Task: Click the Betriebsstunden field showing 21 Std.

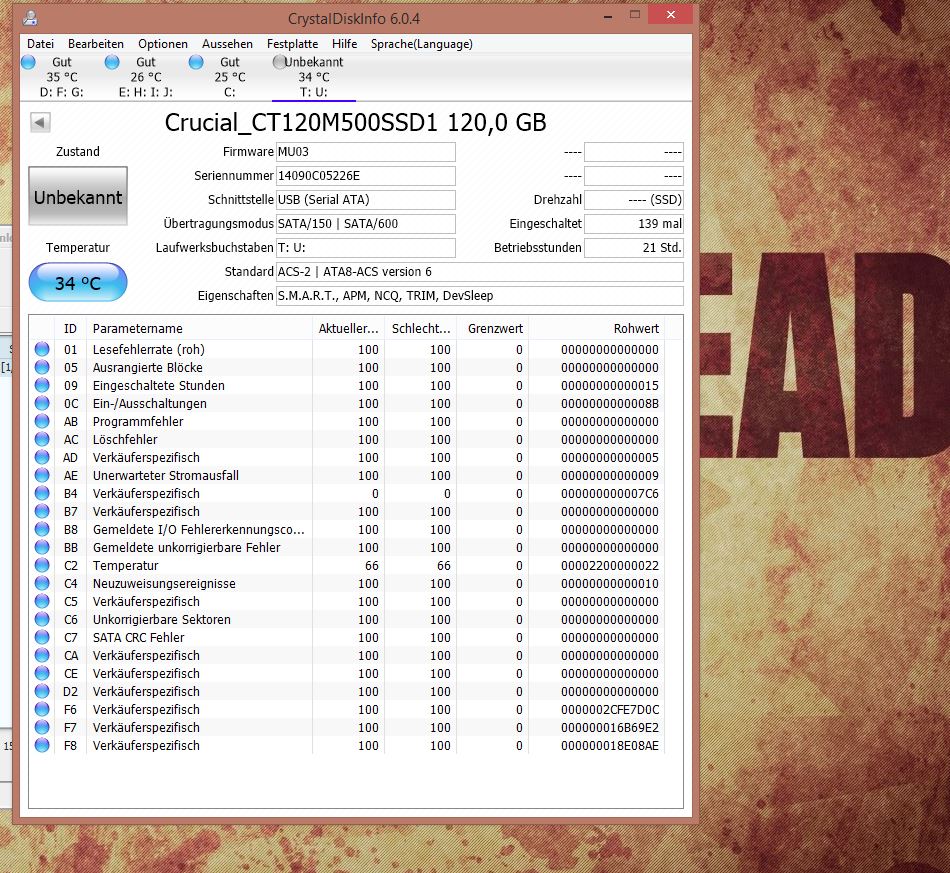Action: (634, 248)
